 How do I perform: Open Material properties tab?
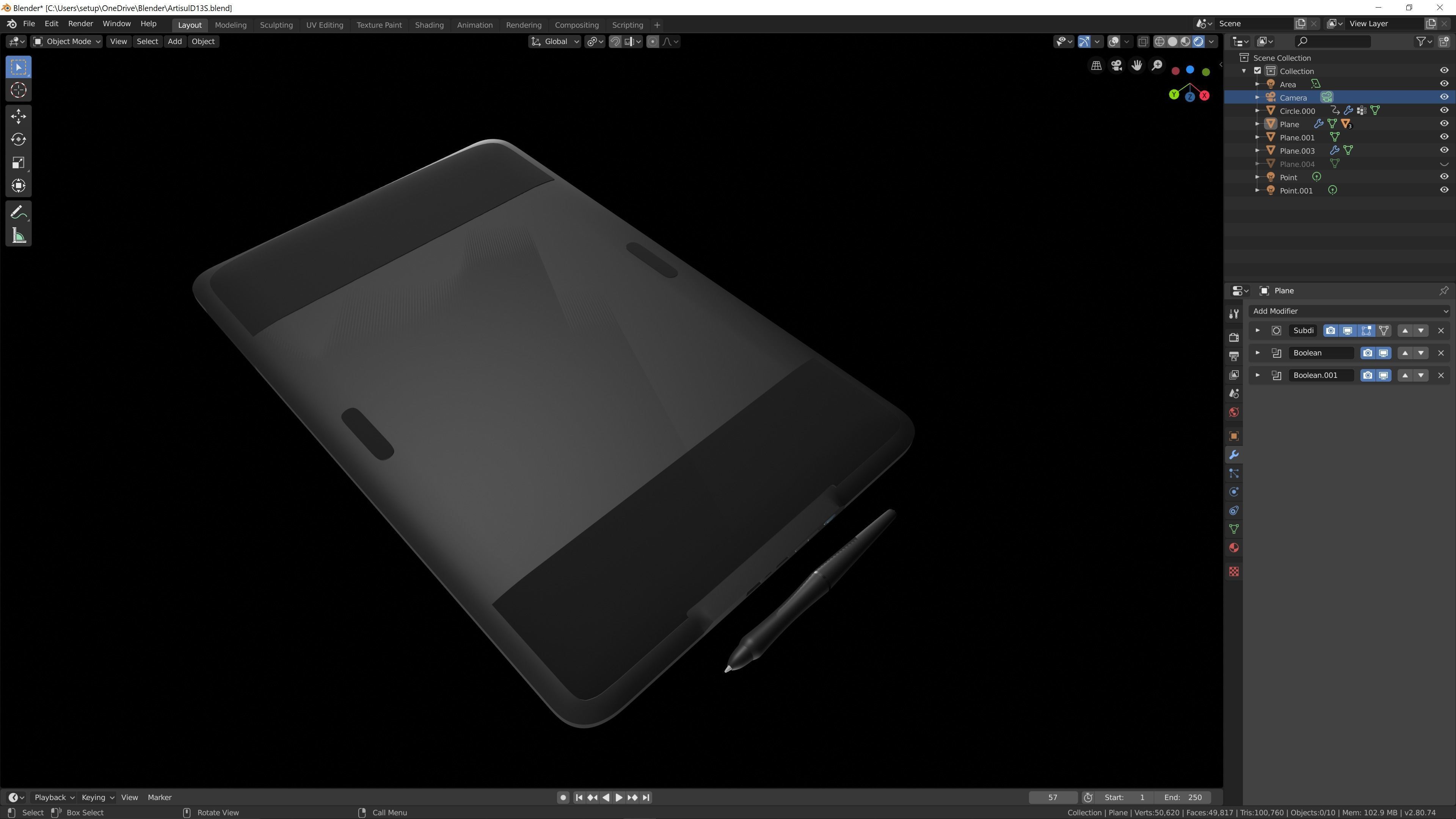[x=1234, y=548]
